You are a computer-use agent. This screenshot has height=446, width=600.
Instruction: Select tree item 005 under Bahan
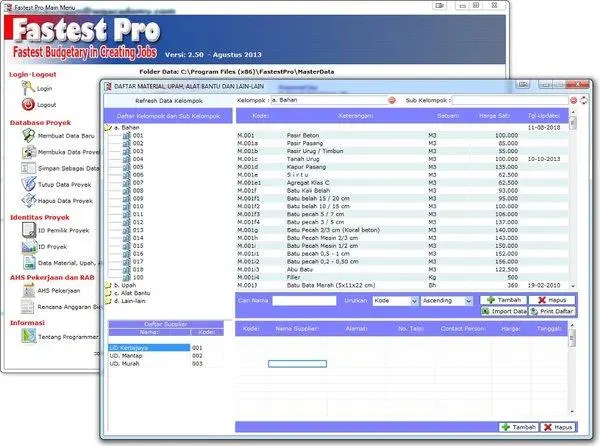click(138, 167)
